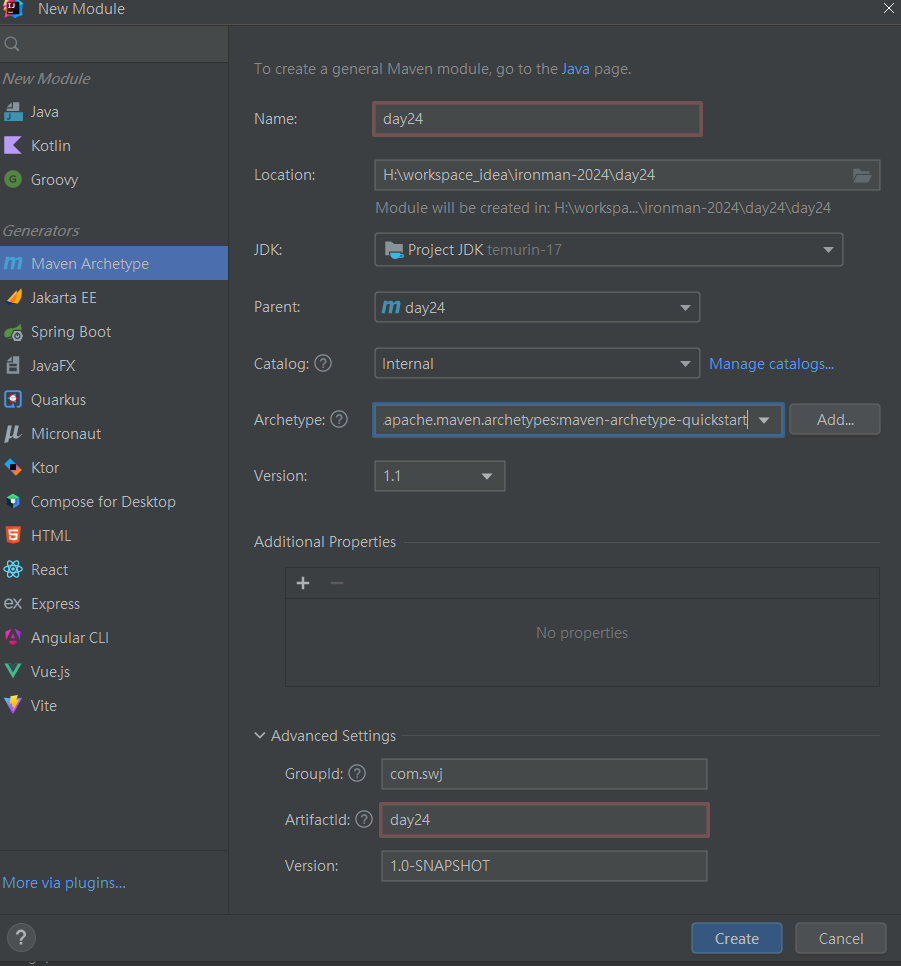The height and width of the screenshot is (966, 901).
Task: Show help for Archetype field
Action: [339, 420]
